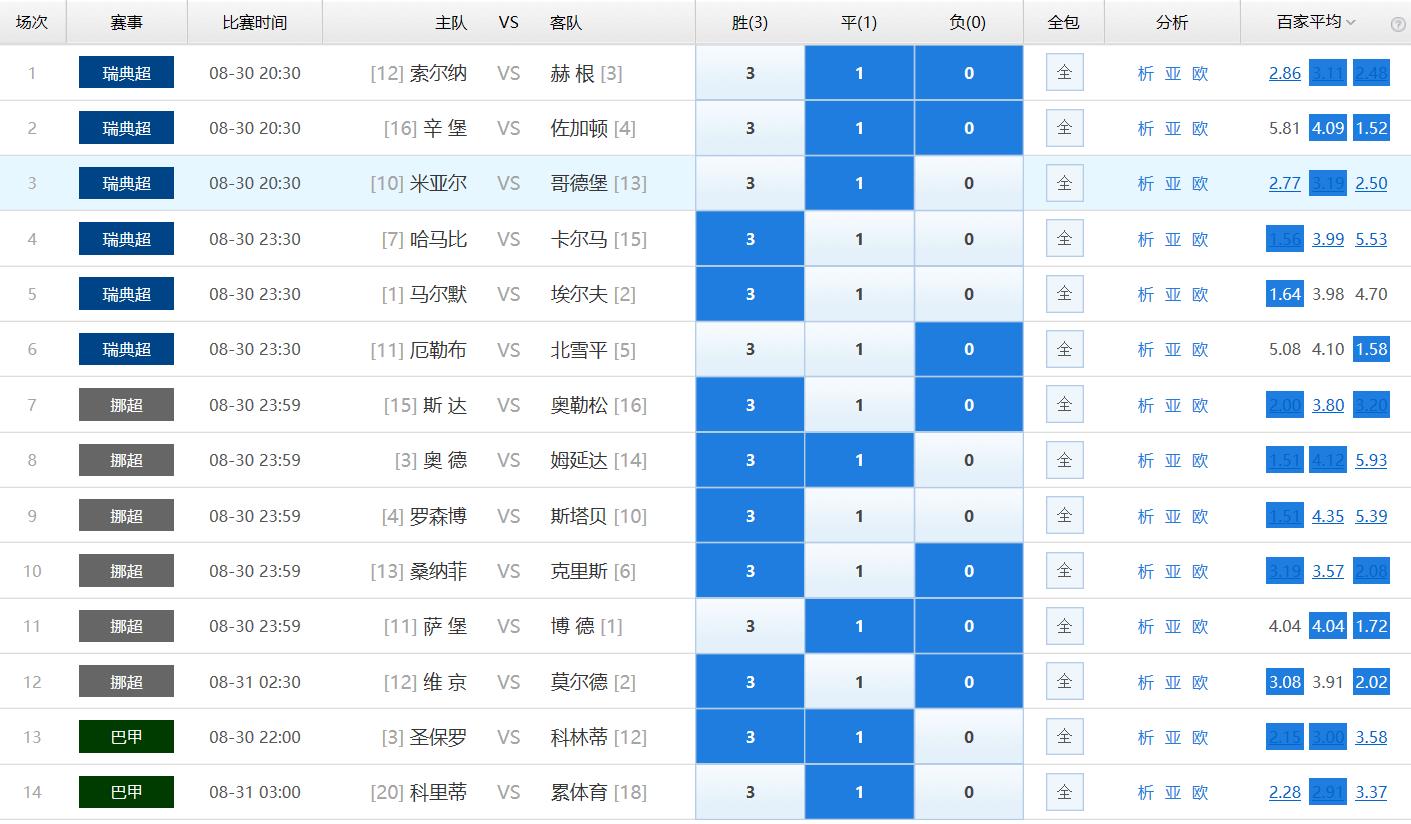Click odds 2.86 for 索尔纳 match

(1284, 73)
